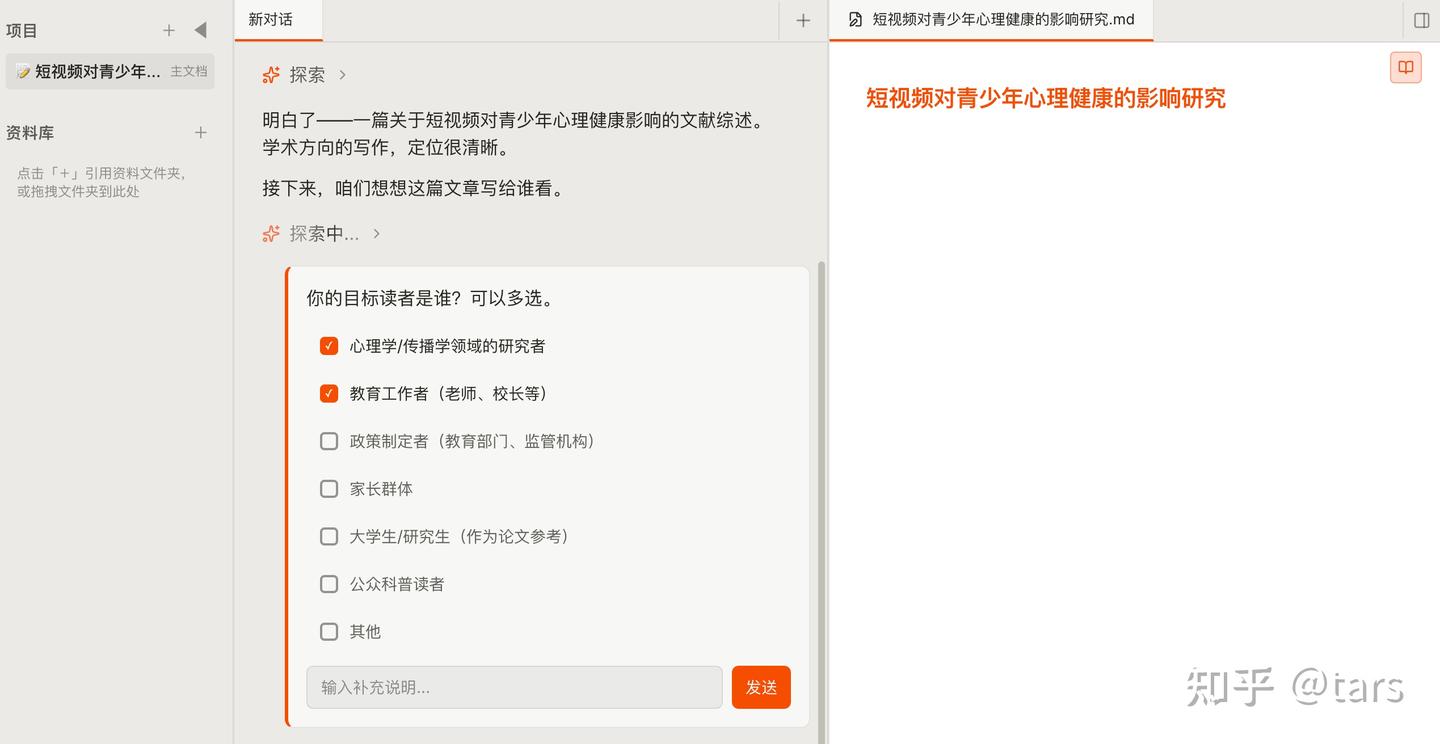
Task: Click the 输入补充说明 input field
Action: [513, 687]
